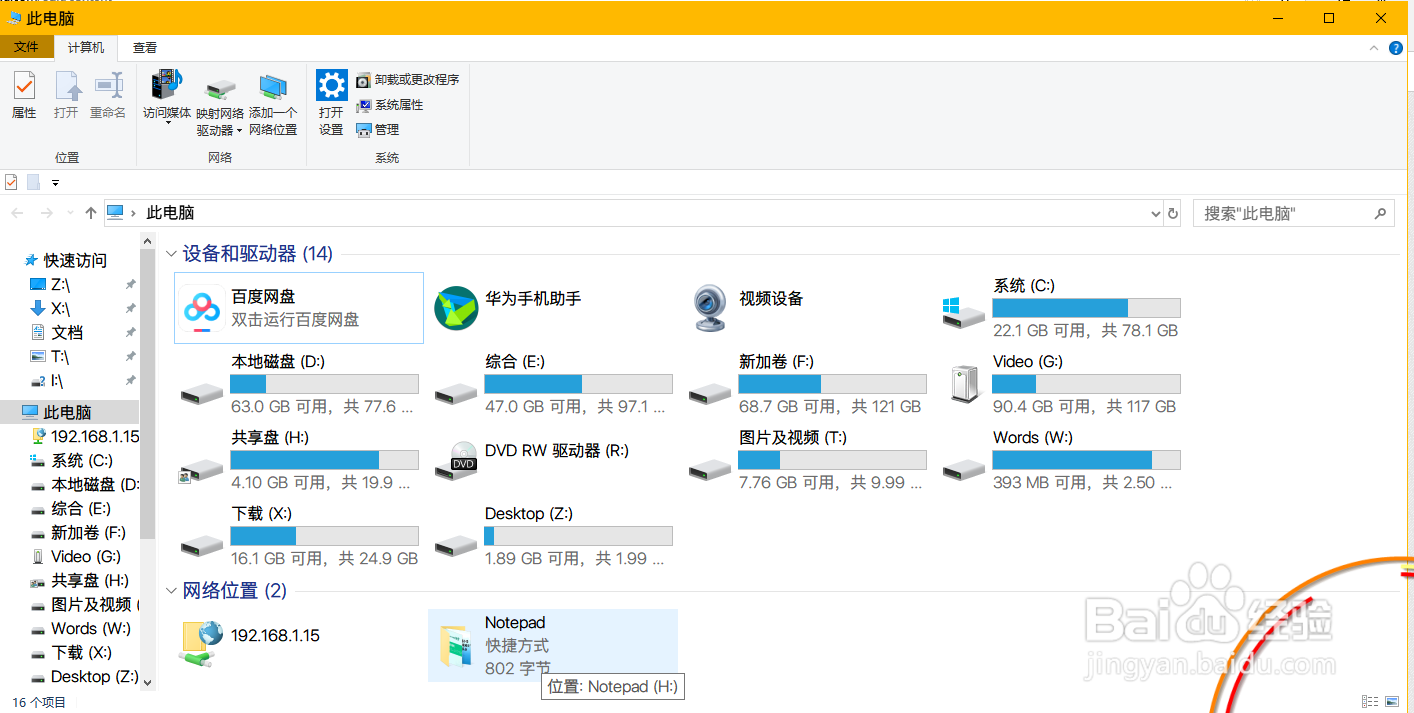
Task: Open Huawei phone assistant icon
Action: (x=456, y=308)
